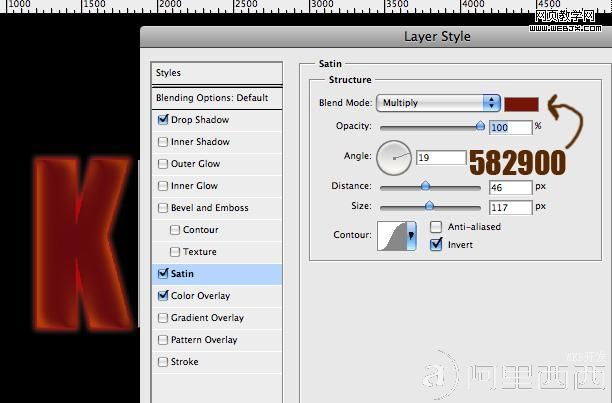
Task: Select the Bevel and Emboss label row
Action: (217, 208)
